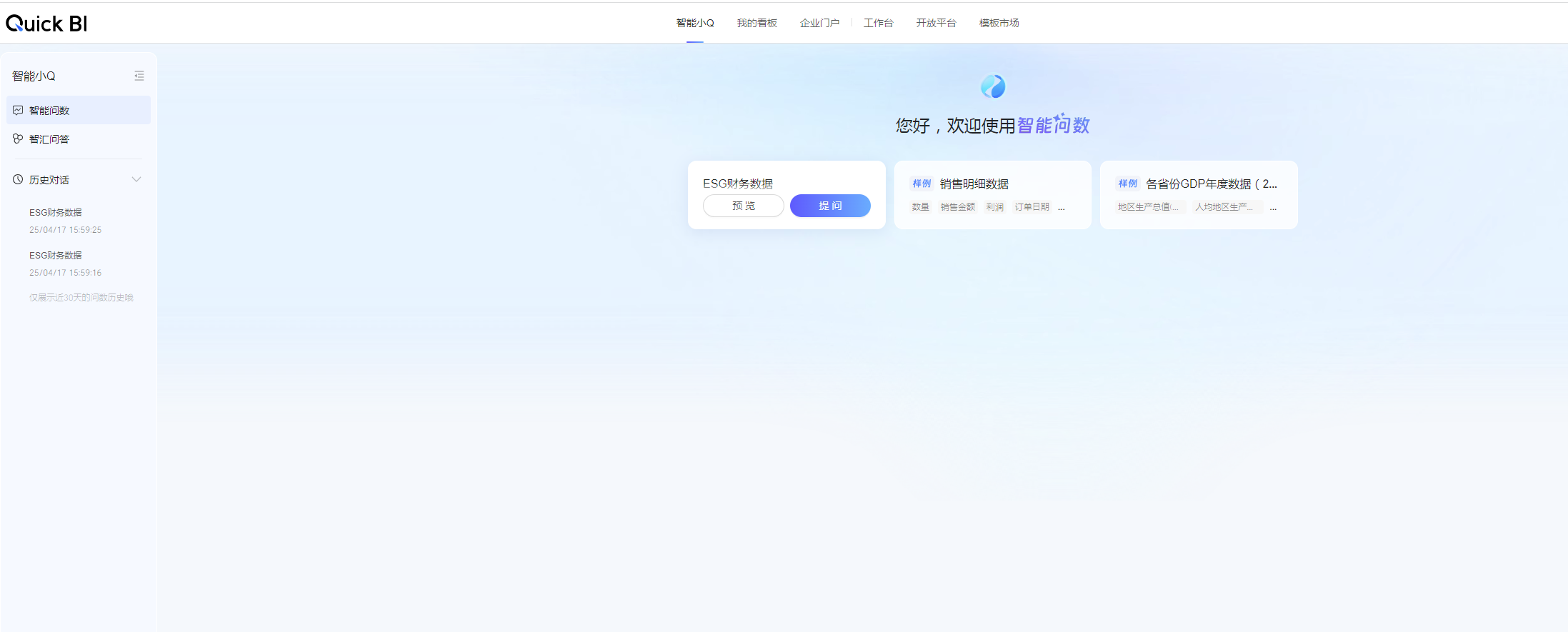Collapse the 历史对话 chevron
Image resolution: width=1568 pixels, height=632 pixels.
pyautogui.click(x=136, y=179)
